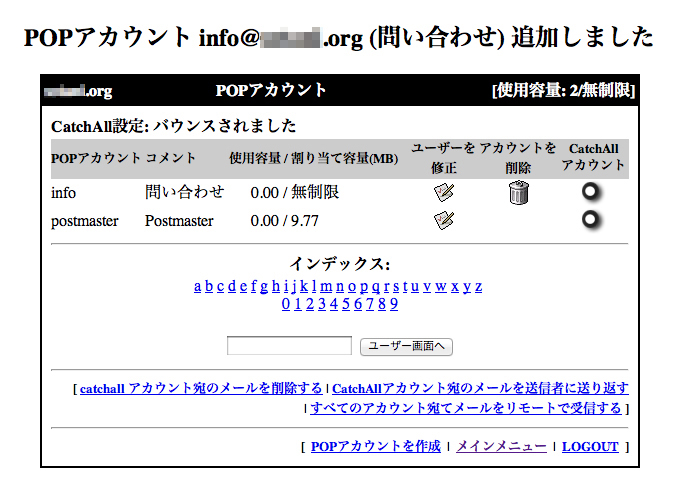The height and width of the screenshot is (498, 676).
Task: Open index letter q
Action: tap(376, 286)
